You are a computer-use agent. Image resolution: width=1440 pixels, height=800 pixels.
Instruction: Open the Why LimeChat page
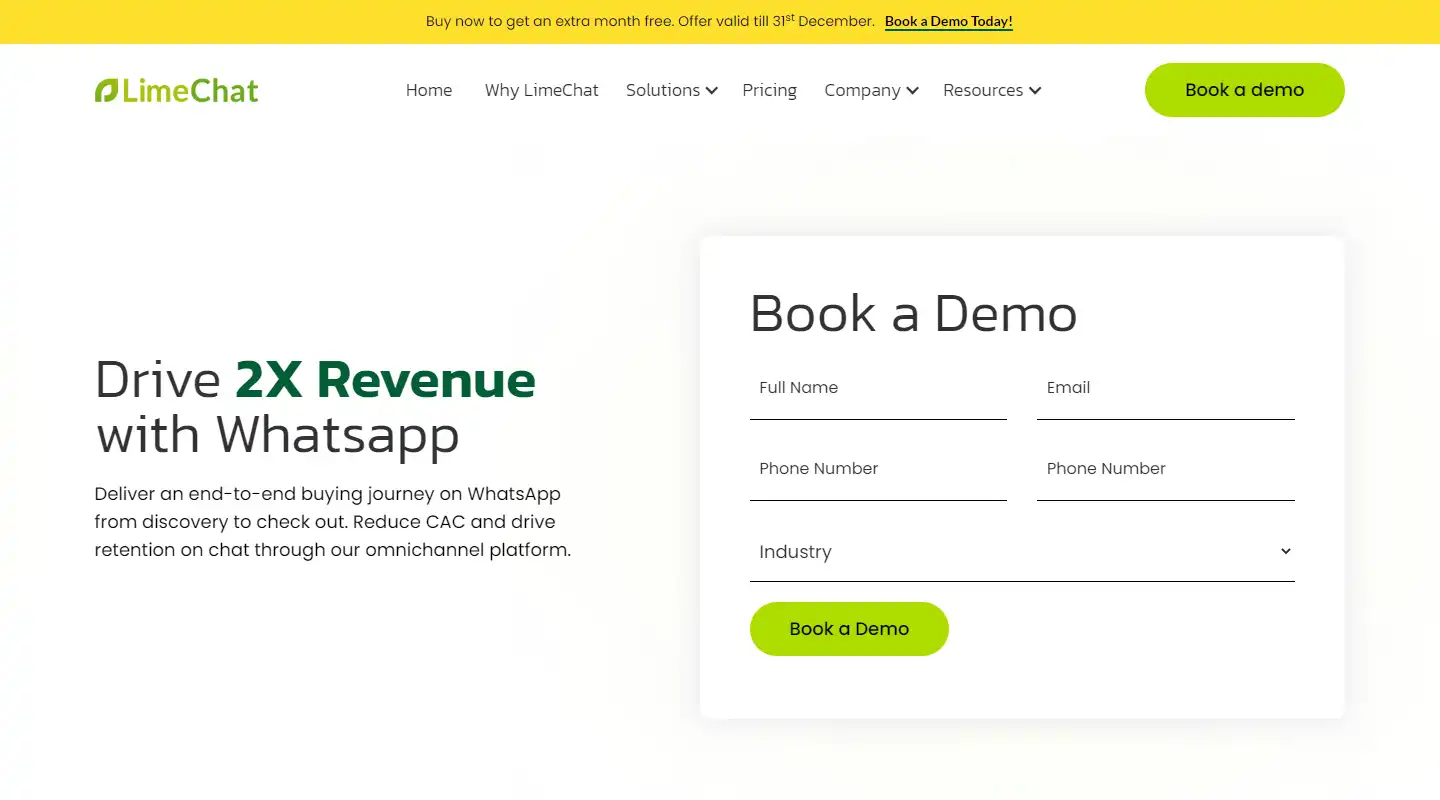coord(541,90)
